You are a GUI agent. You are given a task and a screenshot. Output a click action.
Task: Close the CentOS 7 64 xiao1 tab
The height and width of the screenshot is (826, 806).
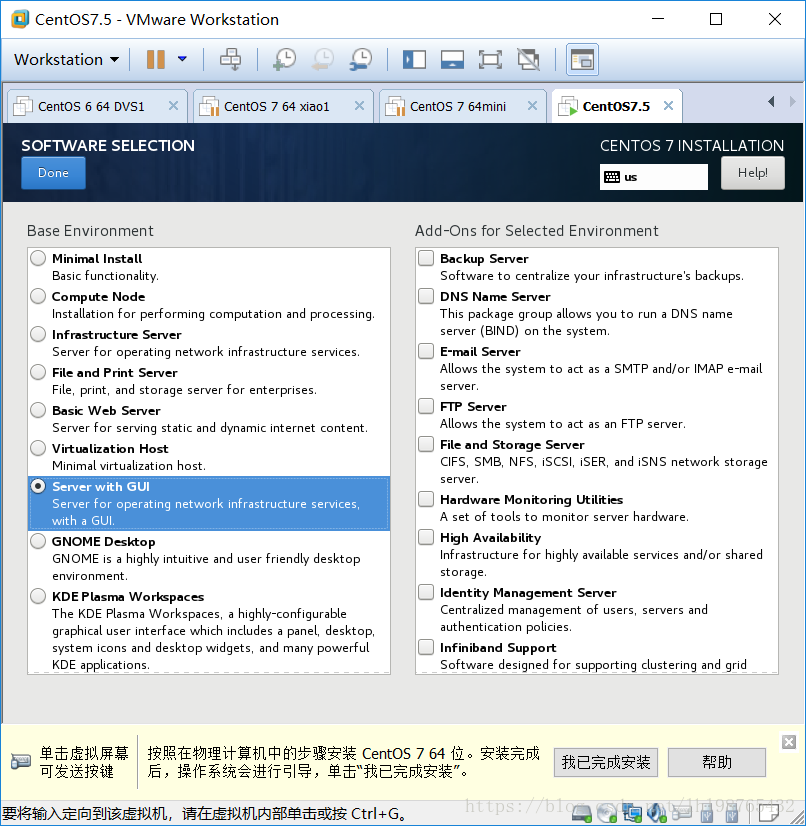[359, 106]
